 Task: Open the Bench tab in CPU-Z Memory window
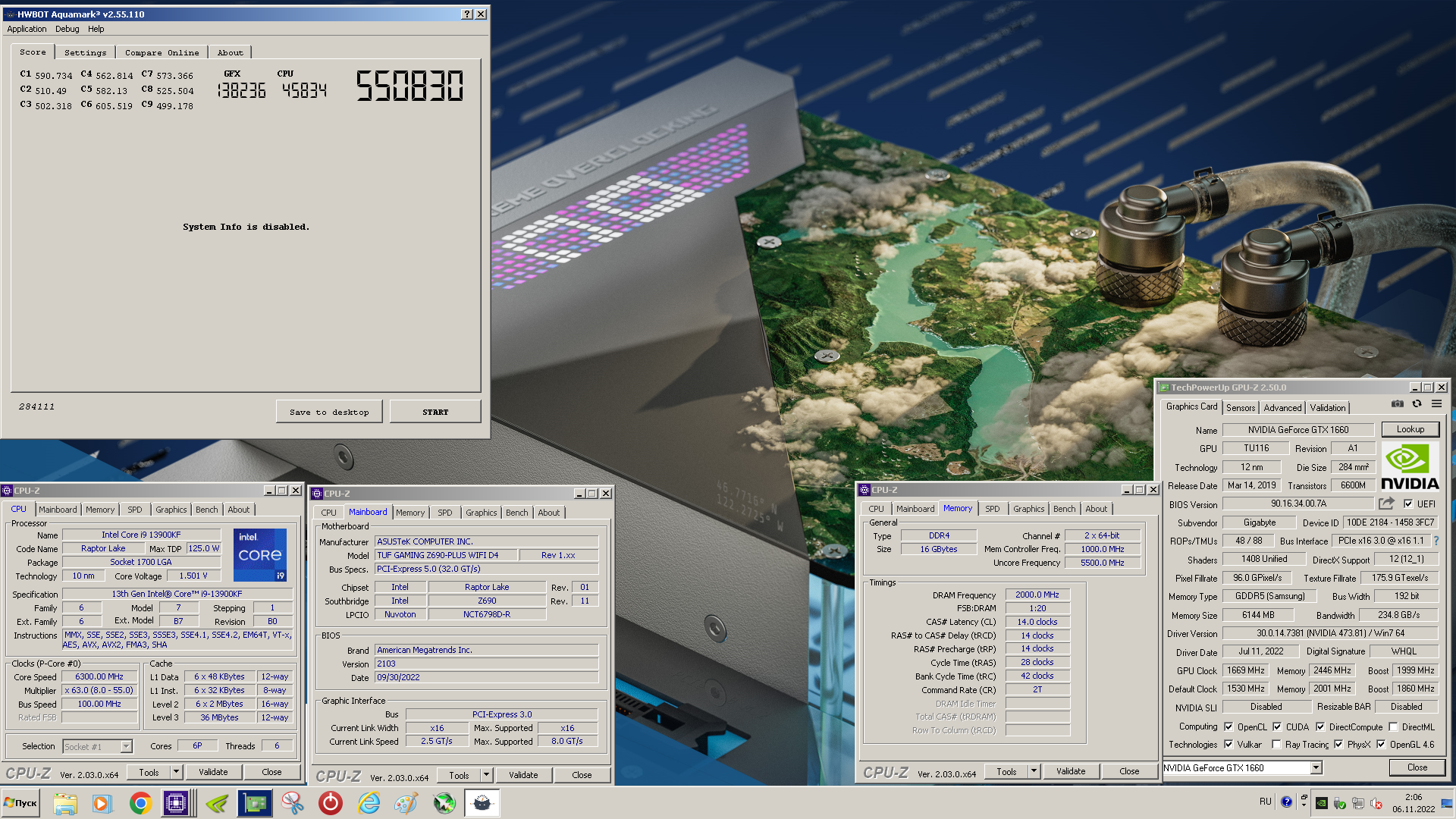[1064, 509]
